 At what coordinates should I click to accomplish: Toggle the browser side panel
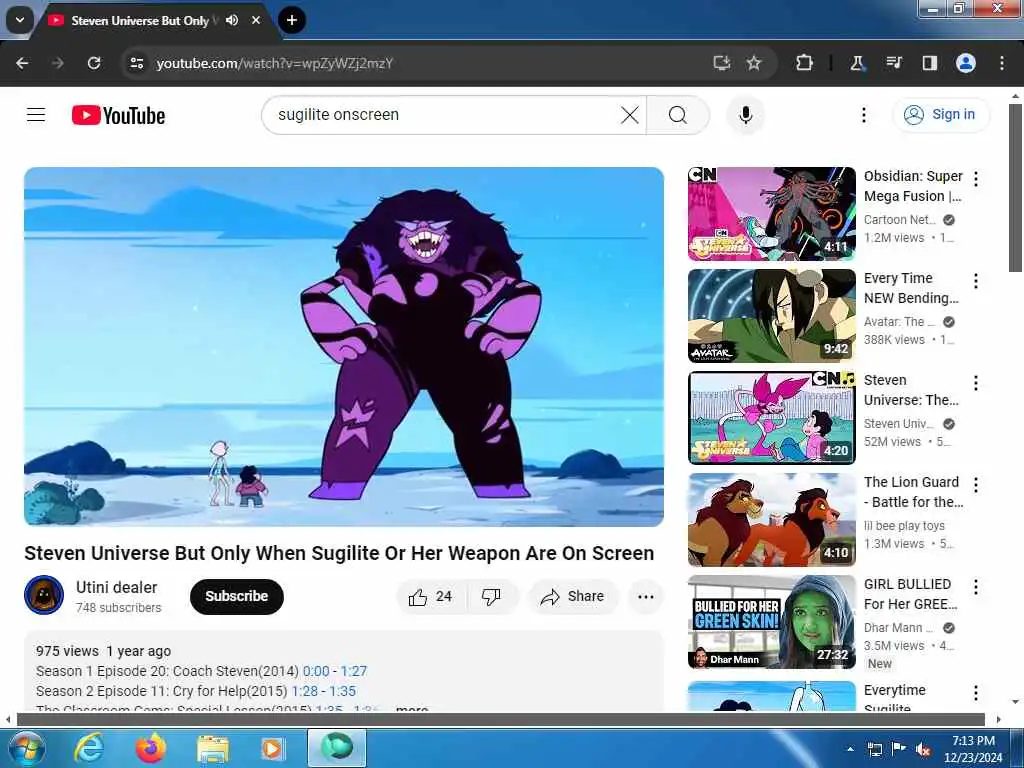coord(929,63)
